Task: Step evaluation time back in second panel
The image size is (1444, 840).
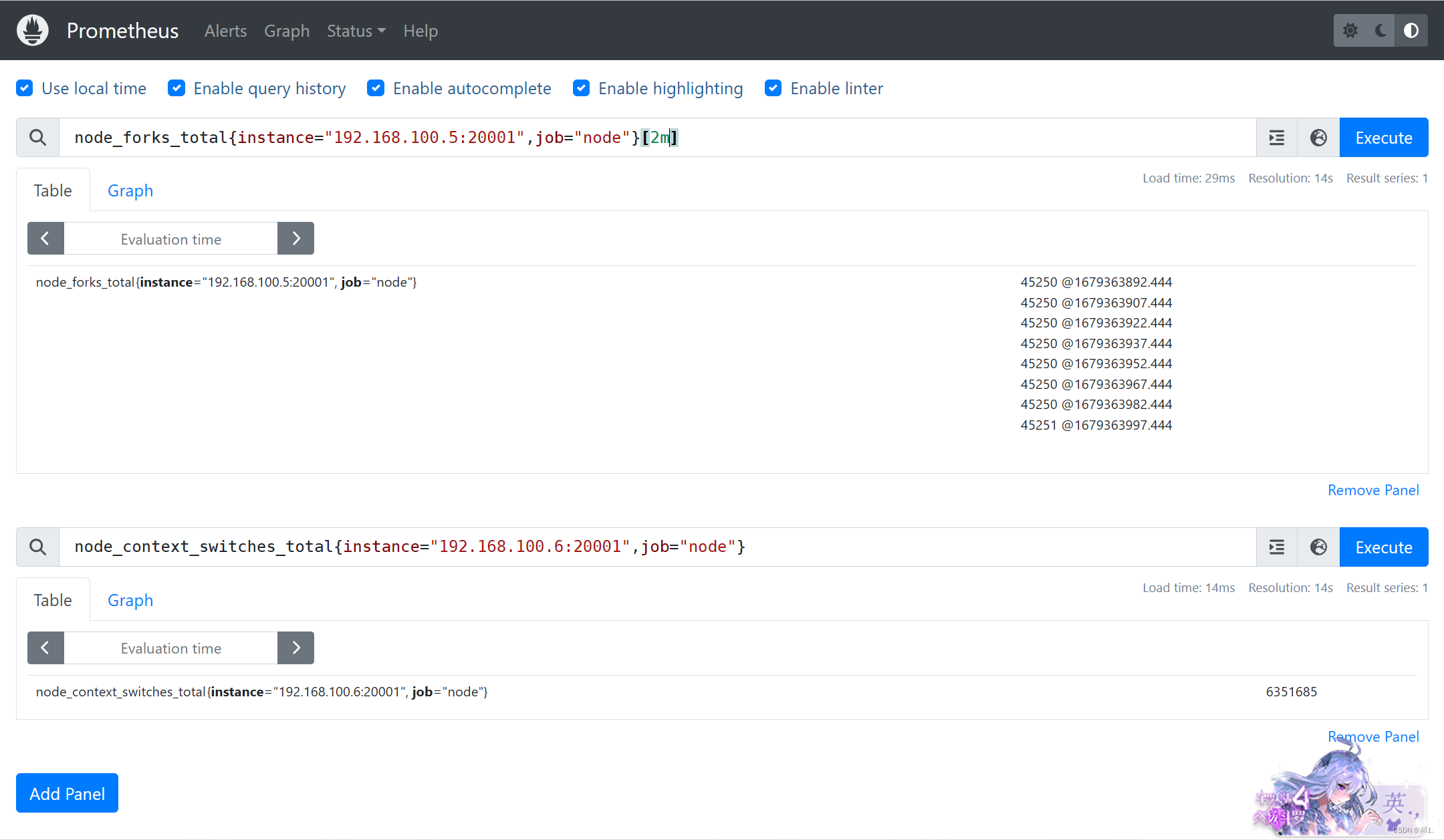Action: [45, 648]
